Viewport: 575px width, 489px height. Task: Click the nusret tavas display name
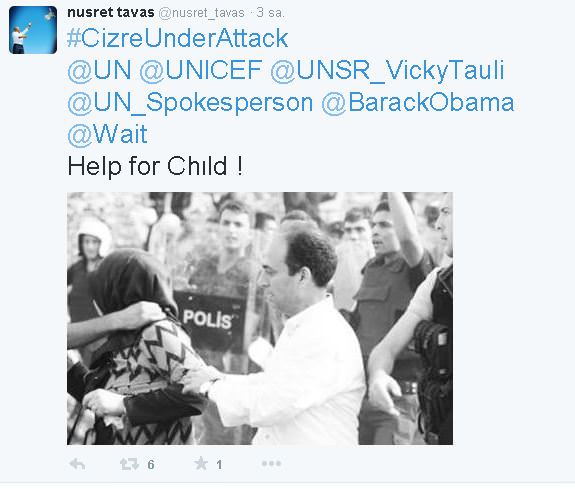click(x=111, y=13)
